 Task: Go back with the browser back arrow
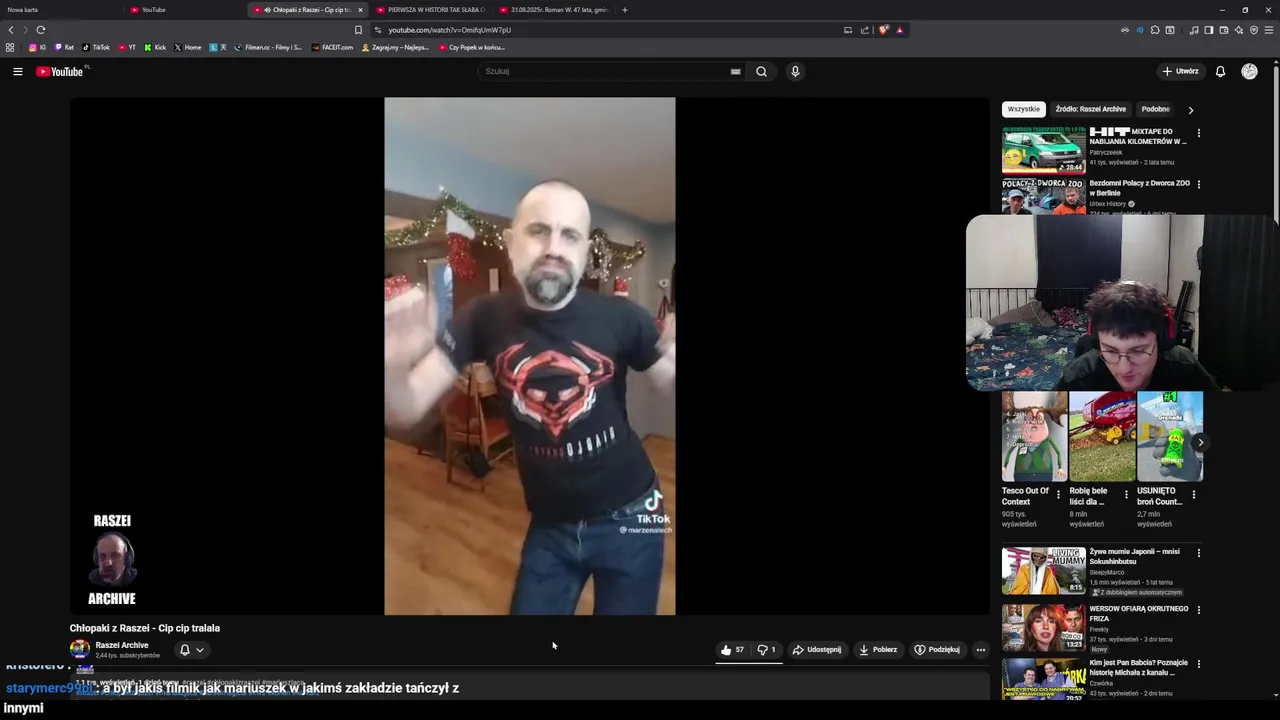pos(11,30)
